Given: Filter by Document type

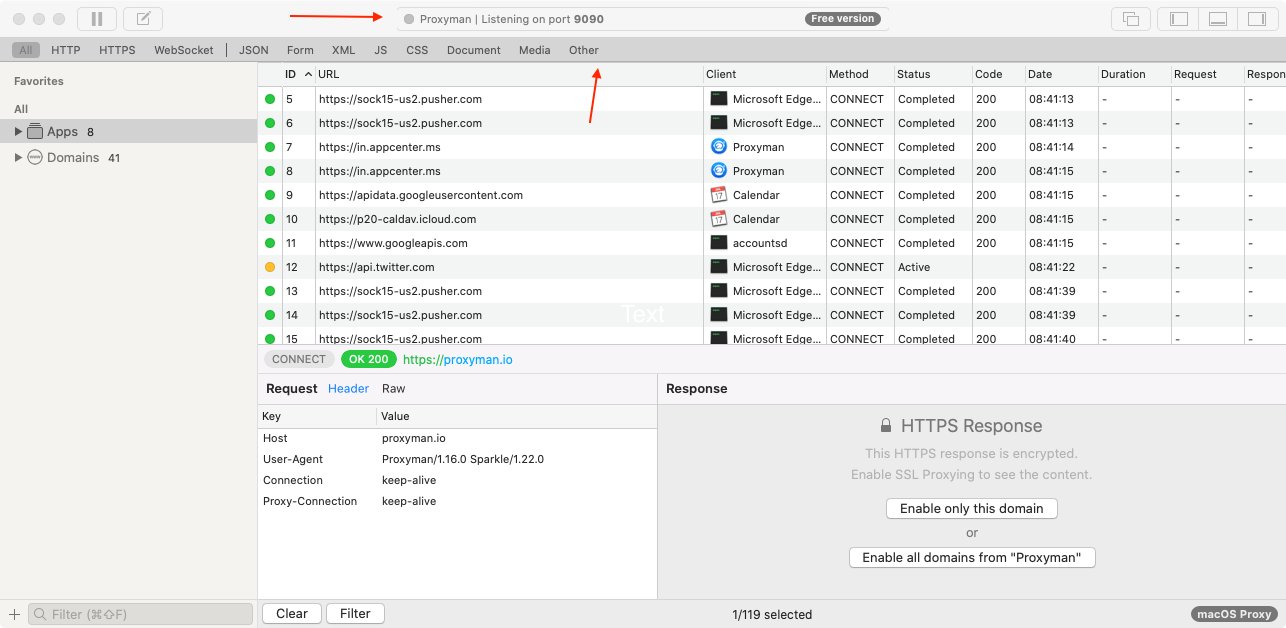Looking at the screenshot, I should tap(474, 50).
